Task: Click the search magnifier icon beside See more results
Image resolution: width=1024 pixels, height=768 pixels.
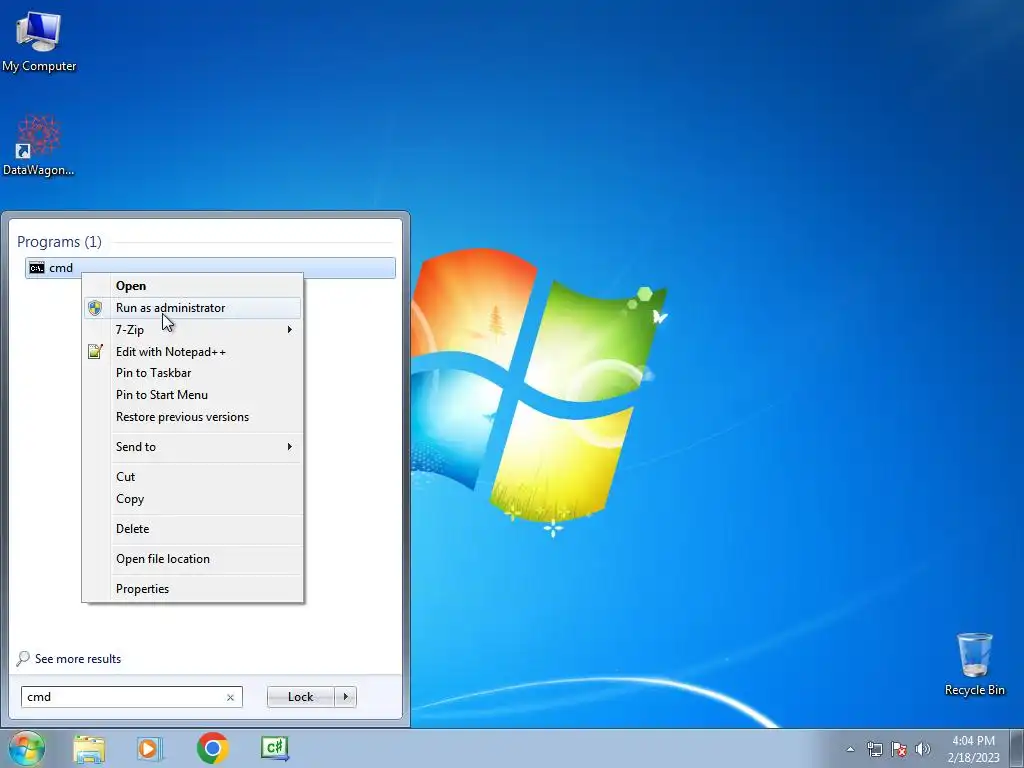Action: [x=23, y=658]
